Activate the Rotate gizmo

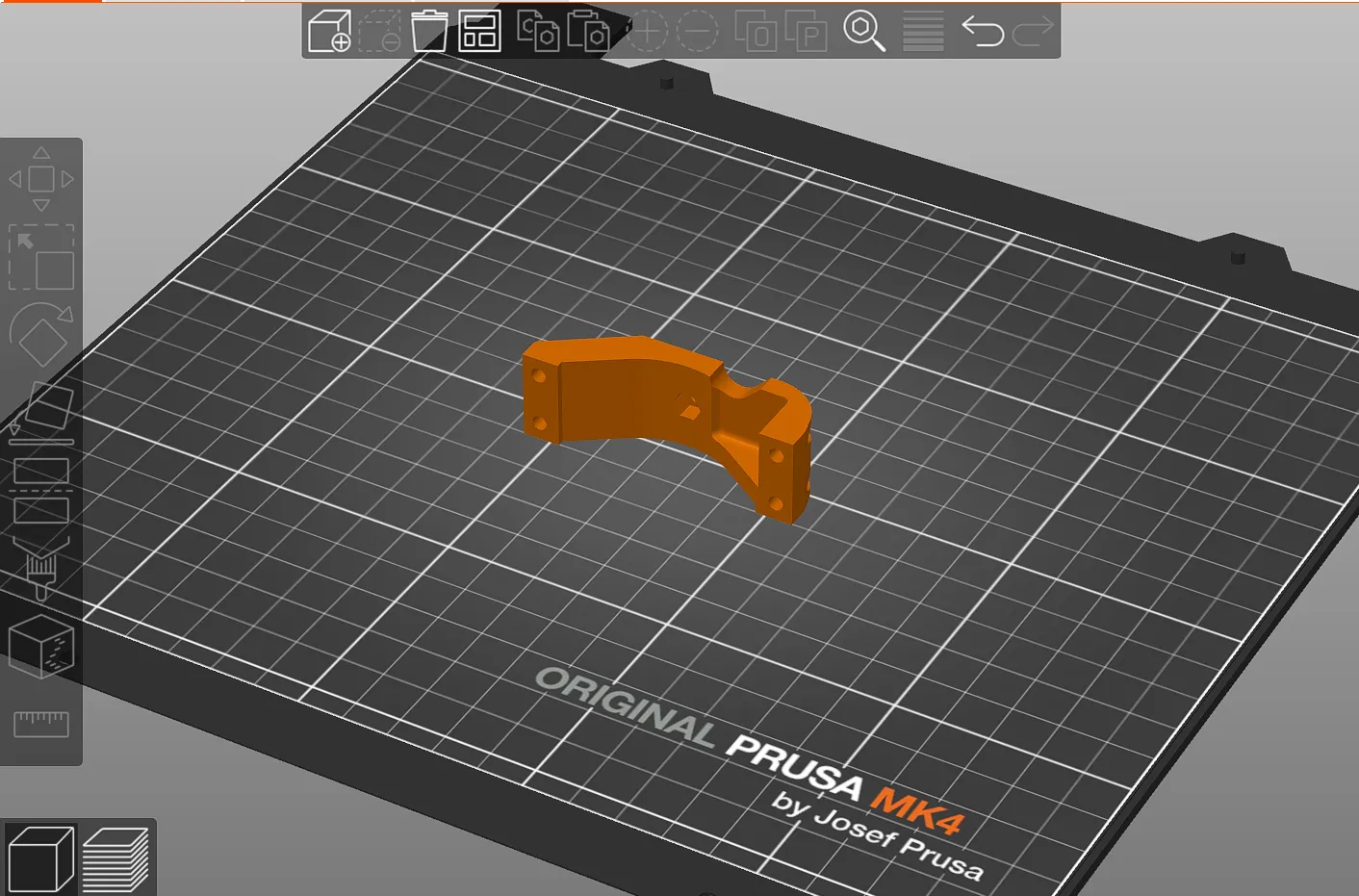(41, 334)
